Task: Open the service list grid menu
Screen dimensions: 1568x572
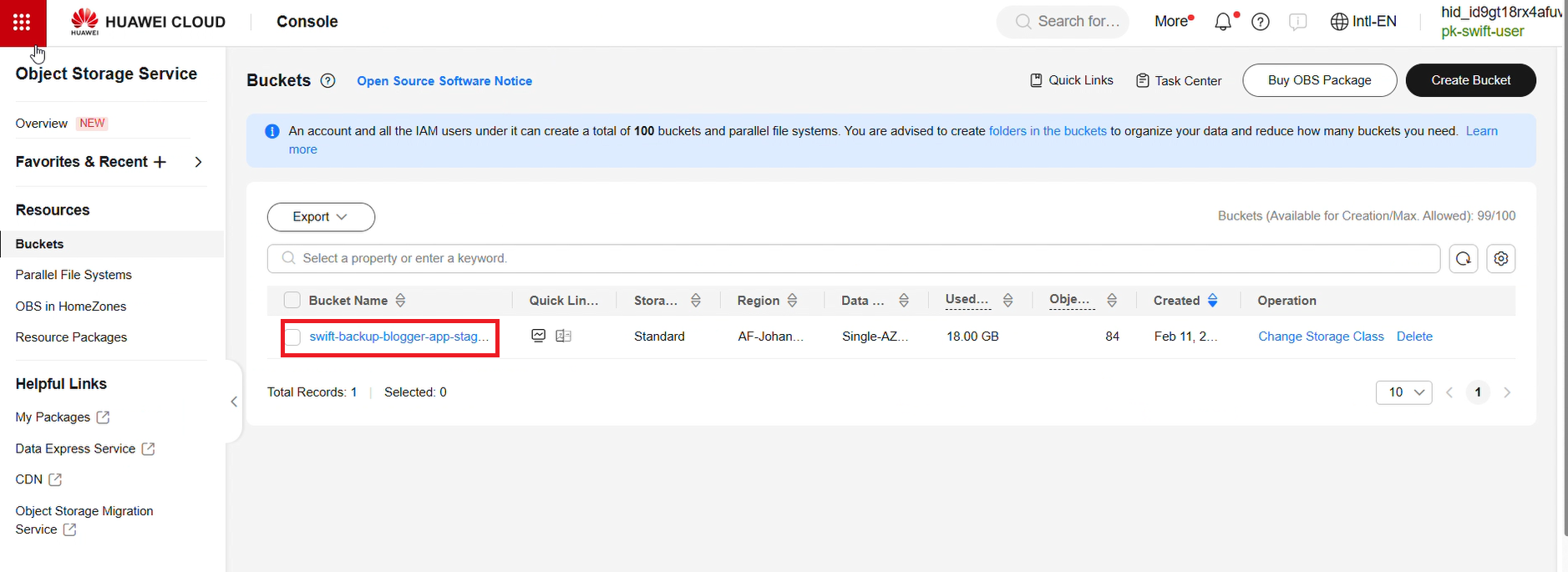Action: point(23,23)
